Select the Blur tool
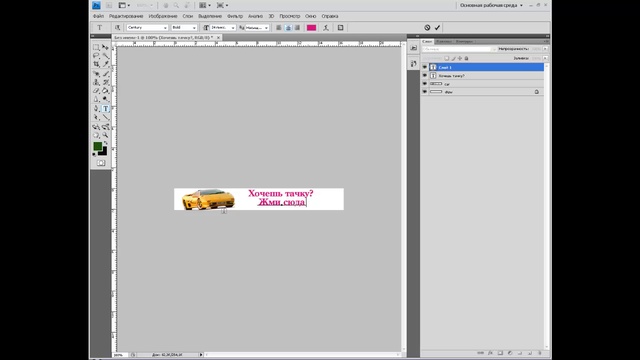640x360 pixels. coord(96,99)
